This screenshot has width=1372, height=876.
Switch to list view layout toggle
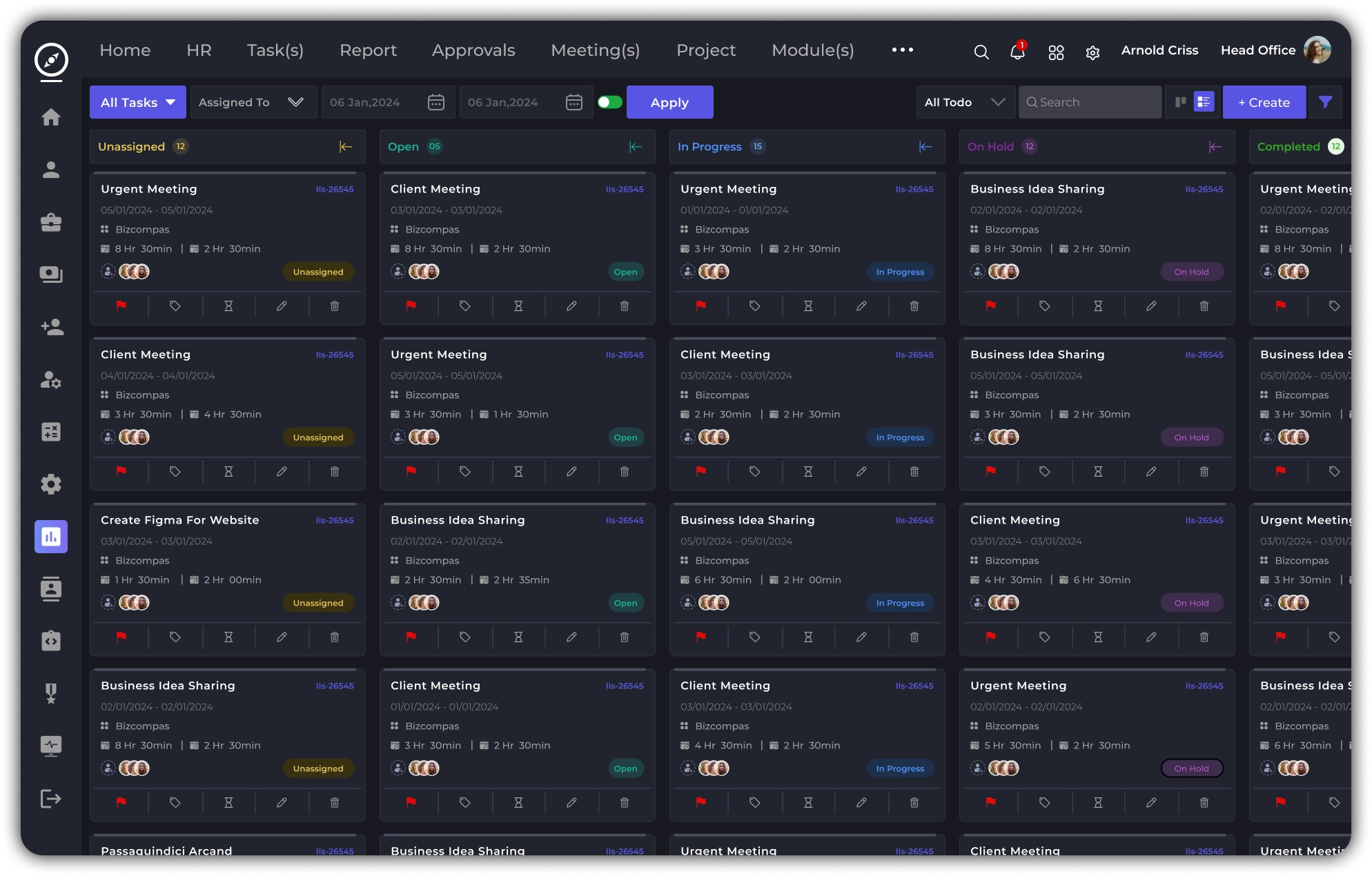[x=1204, y=102]
